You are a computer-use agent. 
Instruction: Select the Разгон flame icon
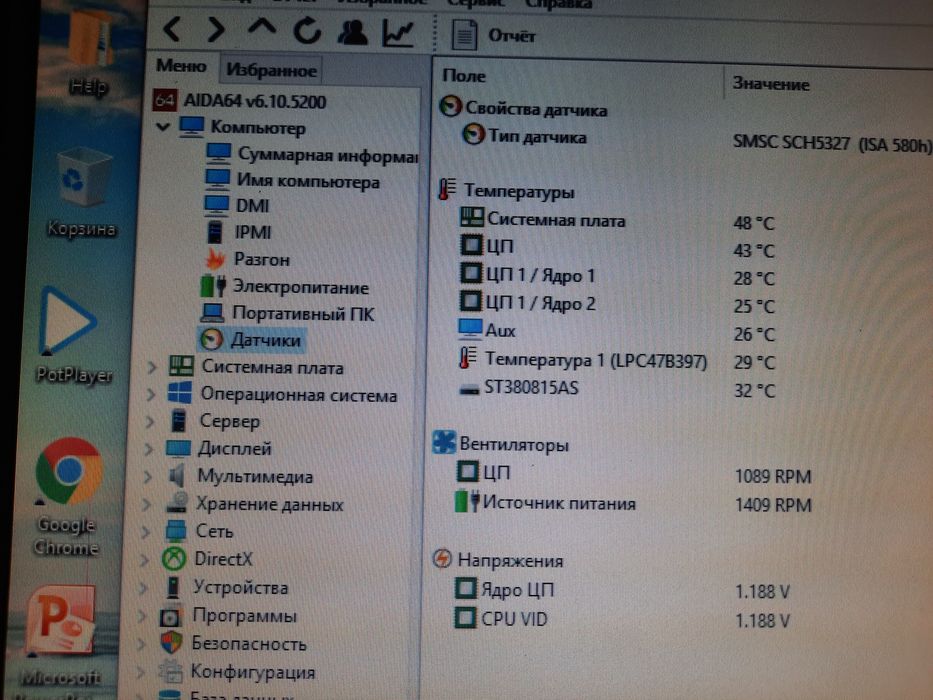[215, 258]
